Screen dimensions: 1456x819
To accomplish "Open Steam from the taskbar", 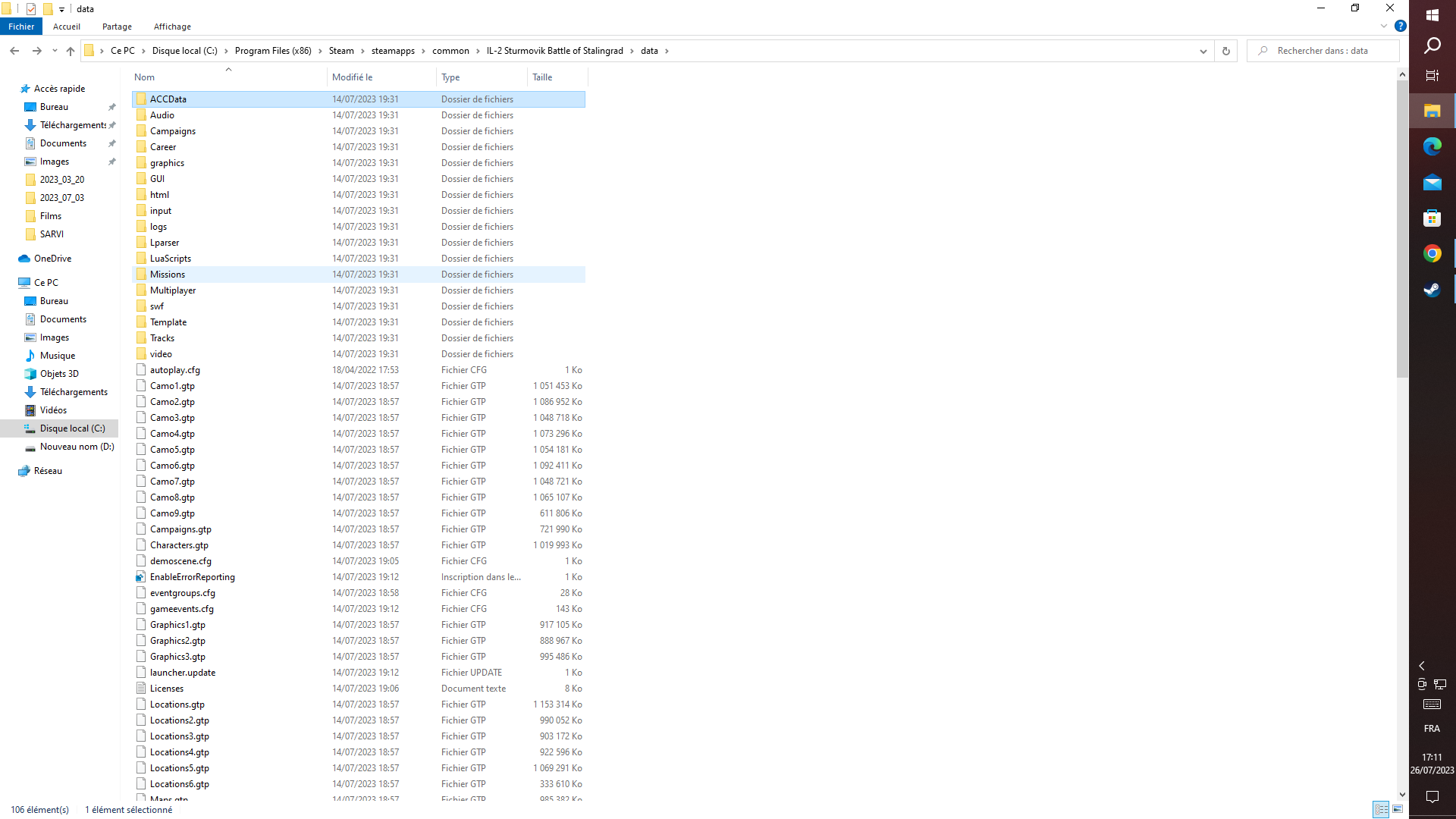I will tap(1432, 290).
